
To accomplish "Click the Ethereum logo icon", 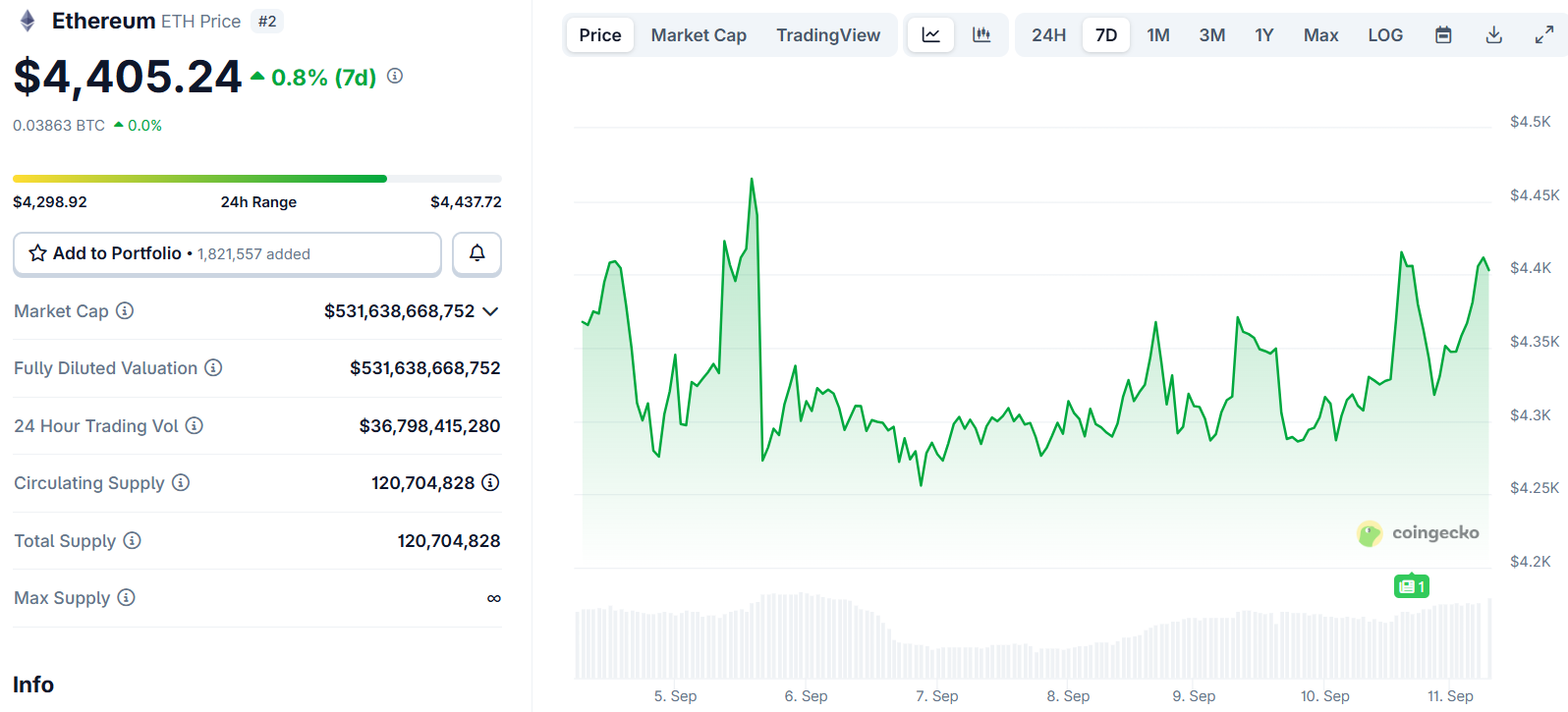I will coord(28,21).
